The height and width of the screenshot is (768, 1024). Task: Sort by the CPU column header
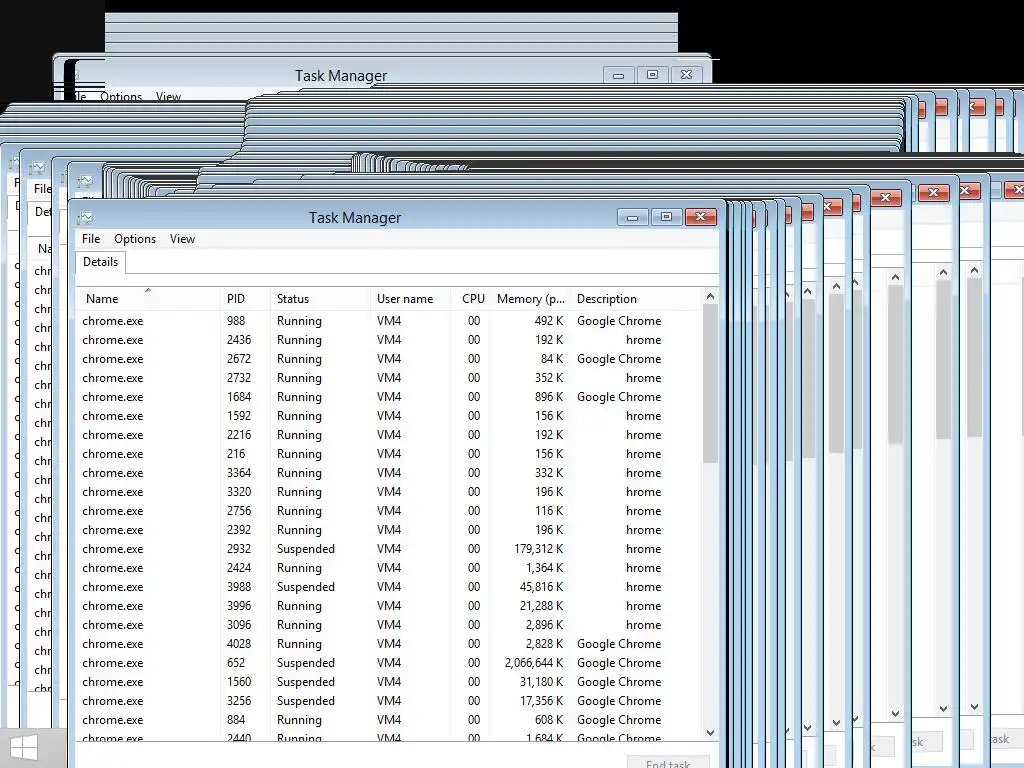tap(471, 298)
